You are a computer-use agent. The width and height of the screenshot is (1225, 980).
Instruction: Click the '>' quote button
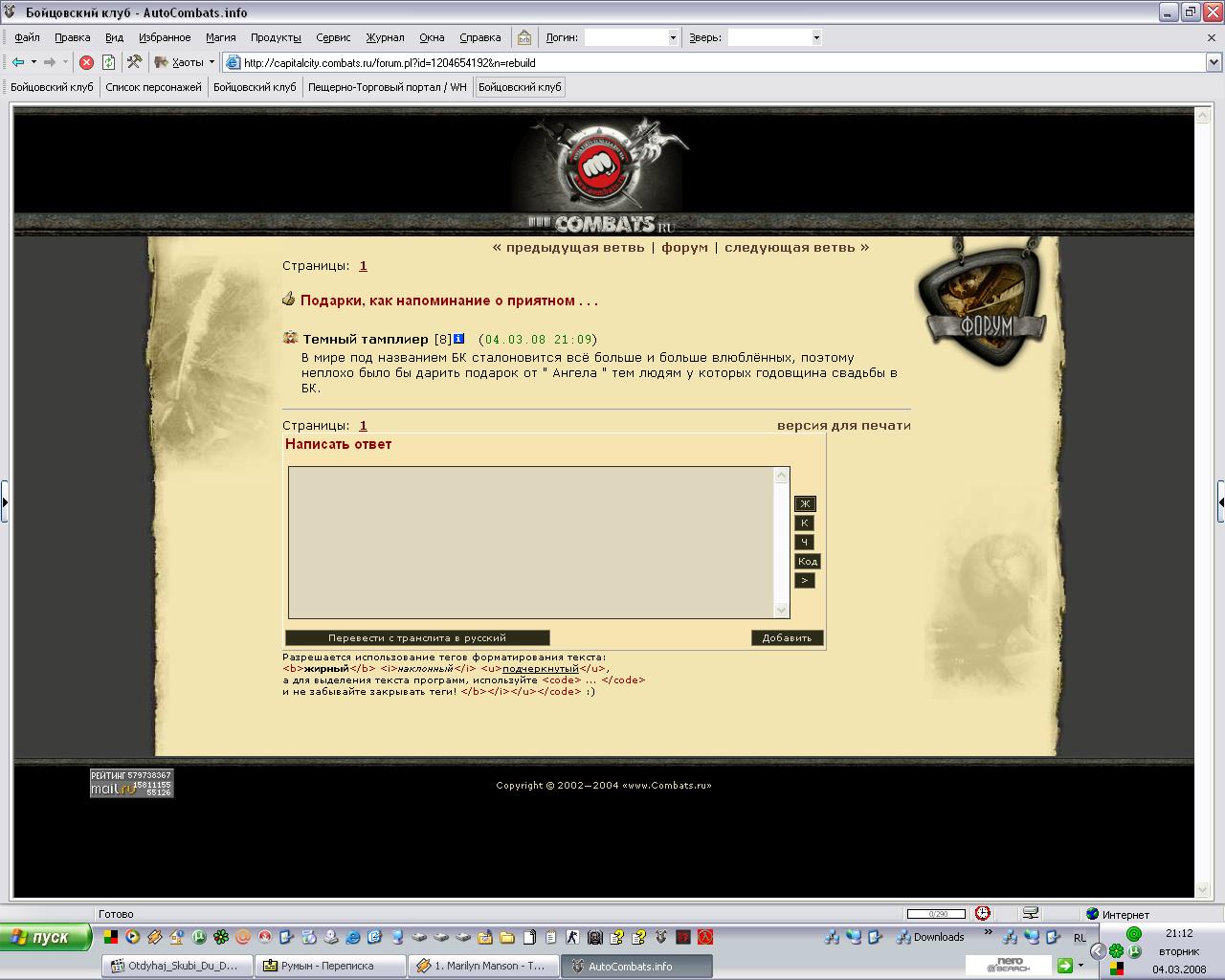[x=804, y=580]
